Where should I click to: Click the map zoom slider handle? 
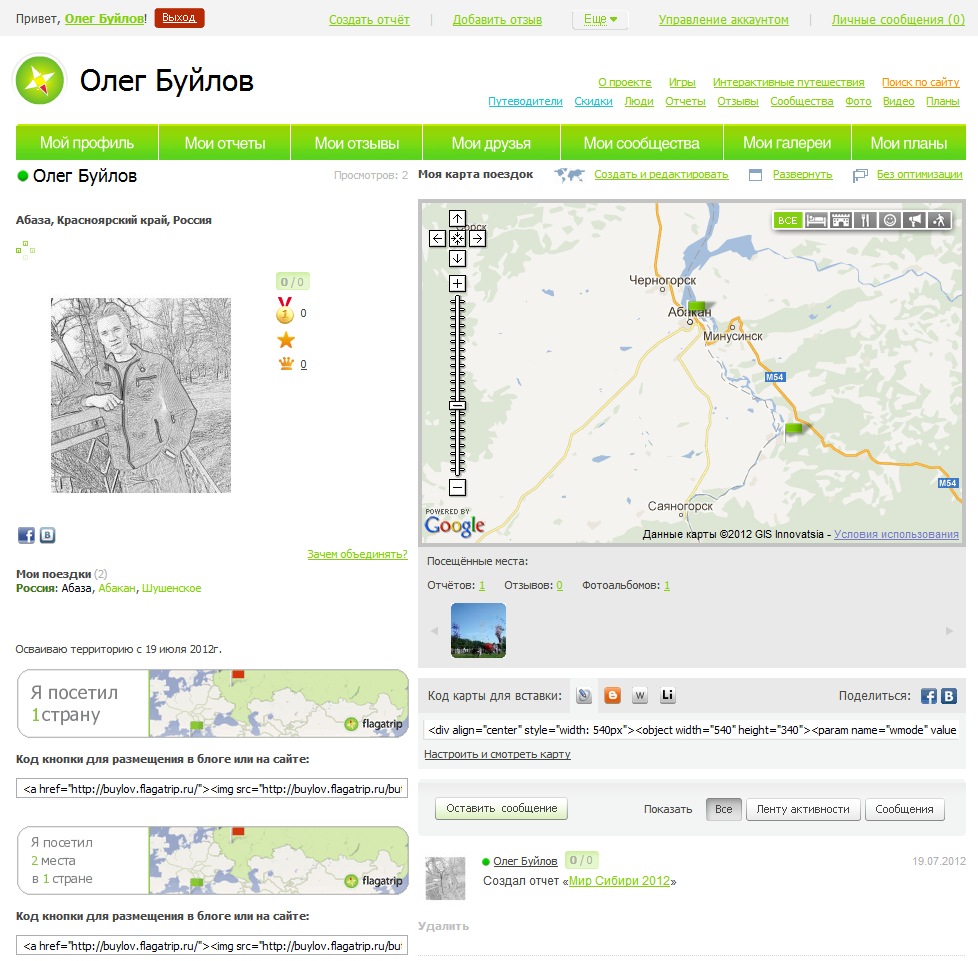click(457, 405)
